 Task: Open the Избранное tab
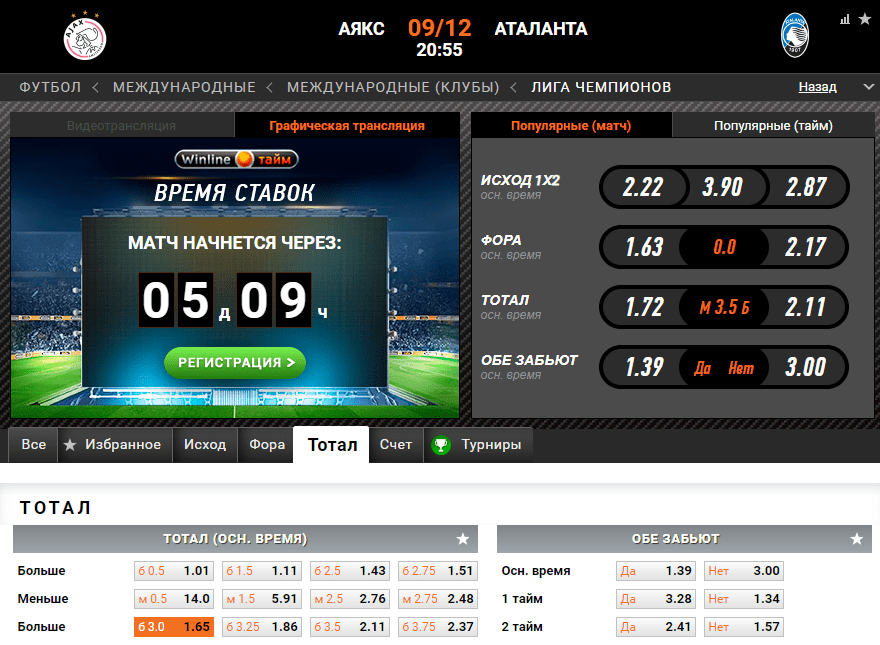(x=116, y=445)
